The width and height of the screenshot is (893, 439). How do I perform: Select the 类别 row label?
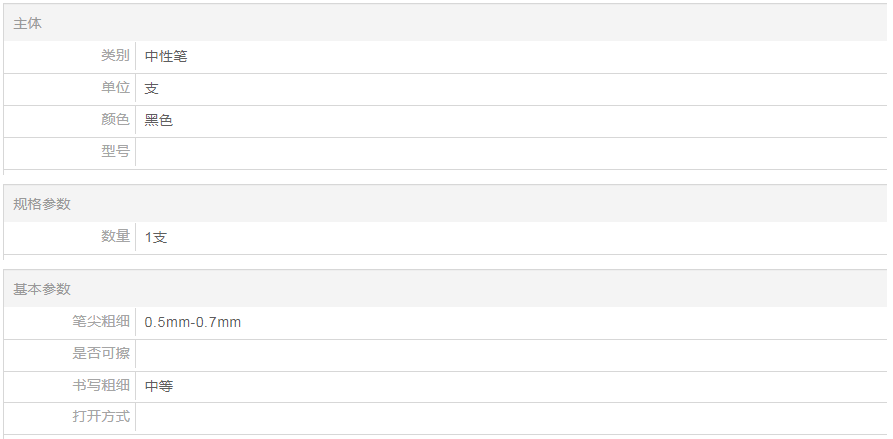[x=115, y=56]
